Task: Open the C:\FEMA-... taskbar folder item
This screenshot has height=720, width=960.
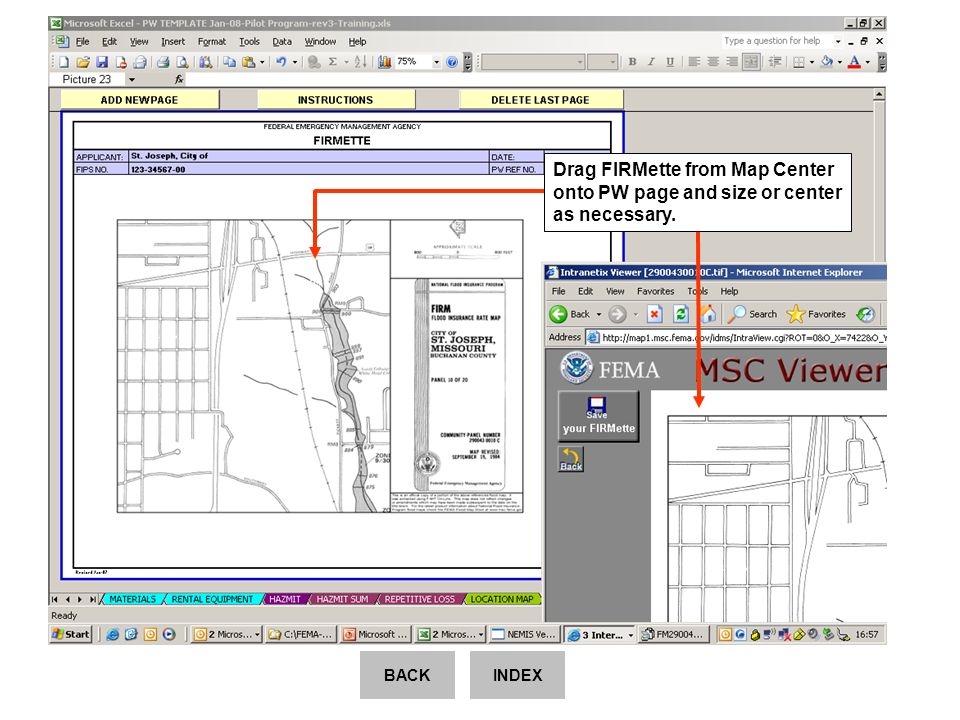Action: (x=301, y=634)
